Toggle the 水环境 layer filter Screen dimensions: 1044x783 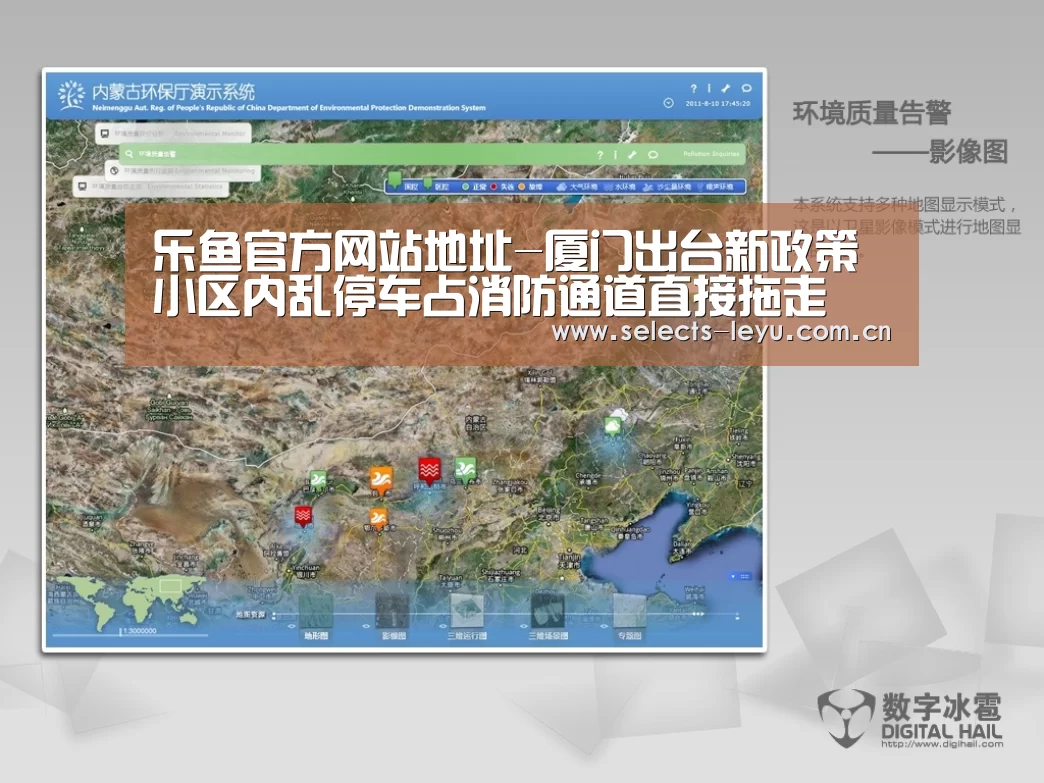[620, 187]
